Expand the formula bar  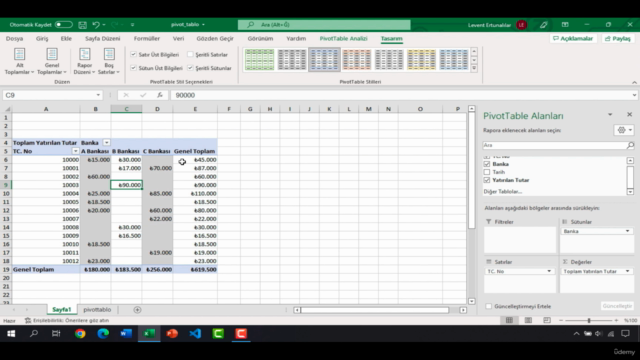pyautogui.click(x=634, y=95)
